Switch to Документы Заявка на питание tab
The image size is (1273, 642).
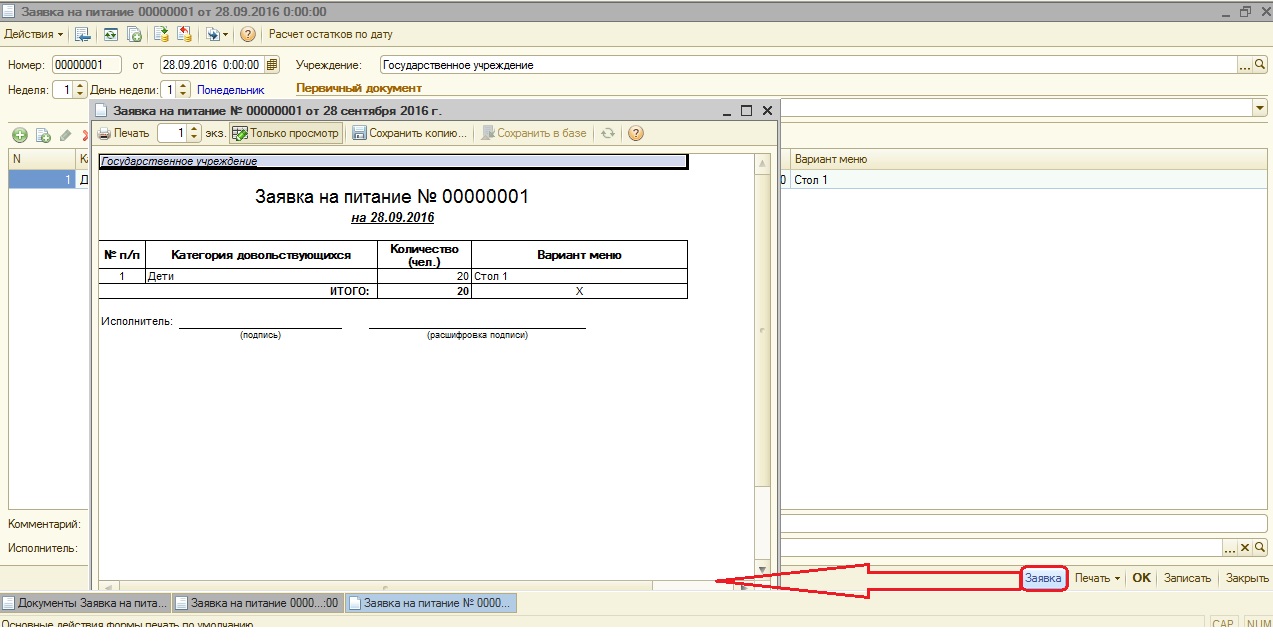(x=85, y=603)
